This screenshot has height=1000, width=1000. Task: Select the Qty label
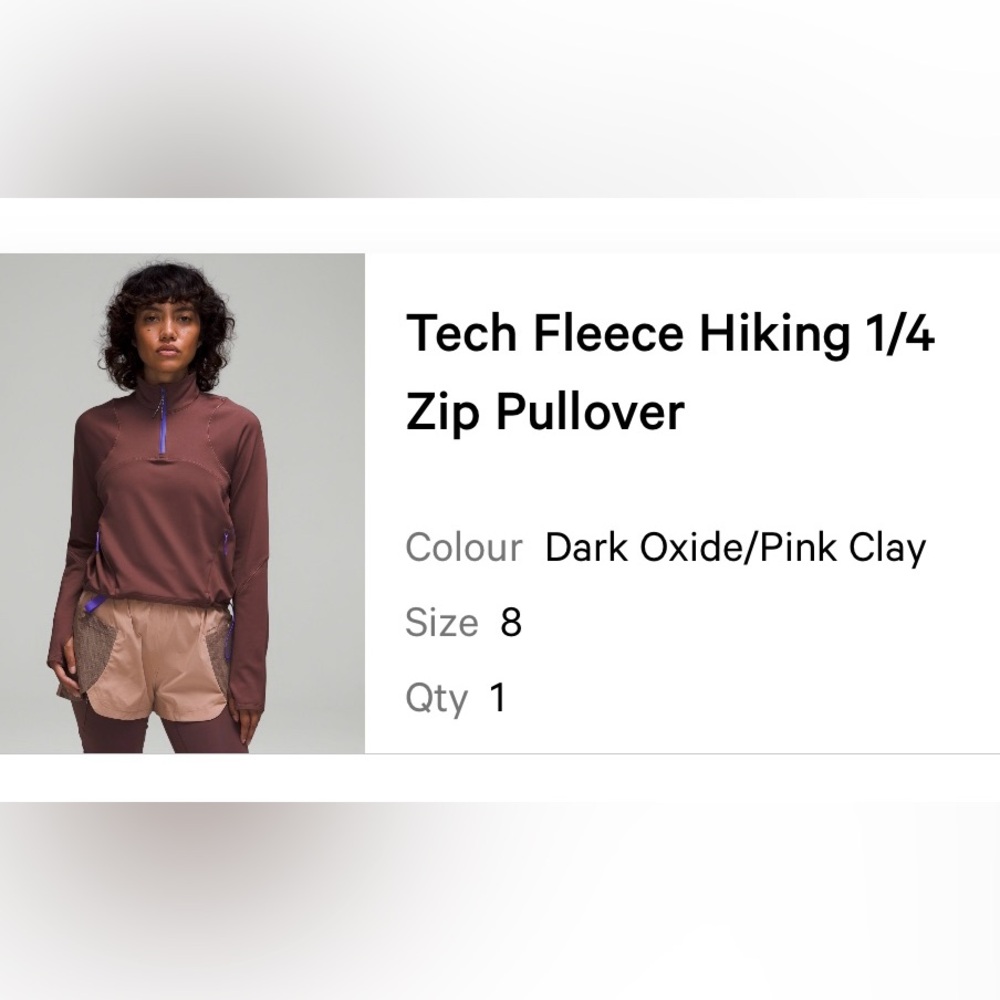pyautogui.click(x=436, y=698)
